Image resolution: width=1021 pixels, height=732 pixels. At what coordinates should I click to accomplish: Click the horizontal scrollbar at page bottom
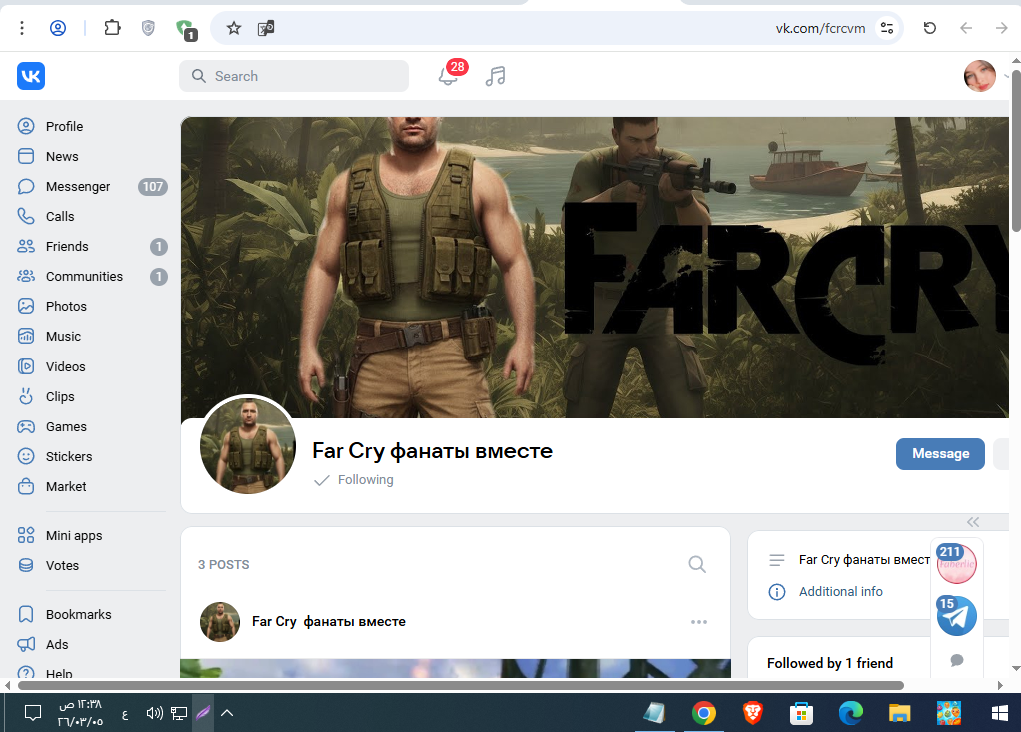pyautogui.click(x=460, y=685)
